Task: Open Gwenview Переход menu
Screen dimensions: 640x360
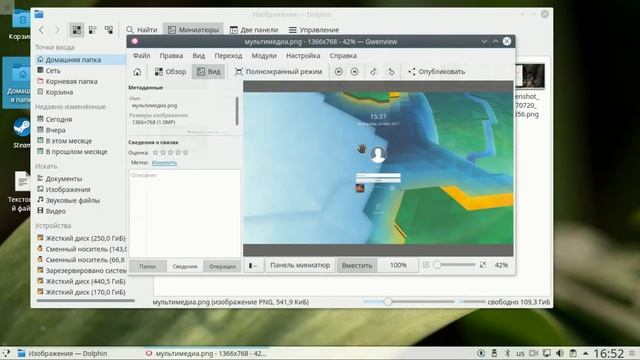Action: [x=228, y=56]
